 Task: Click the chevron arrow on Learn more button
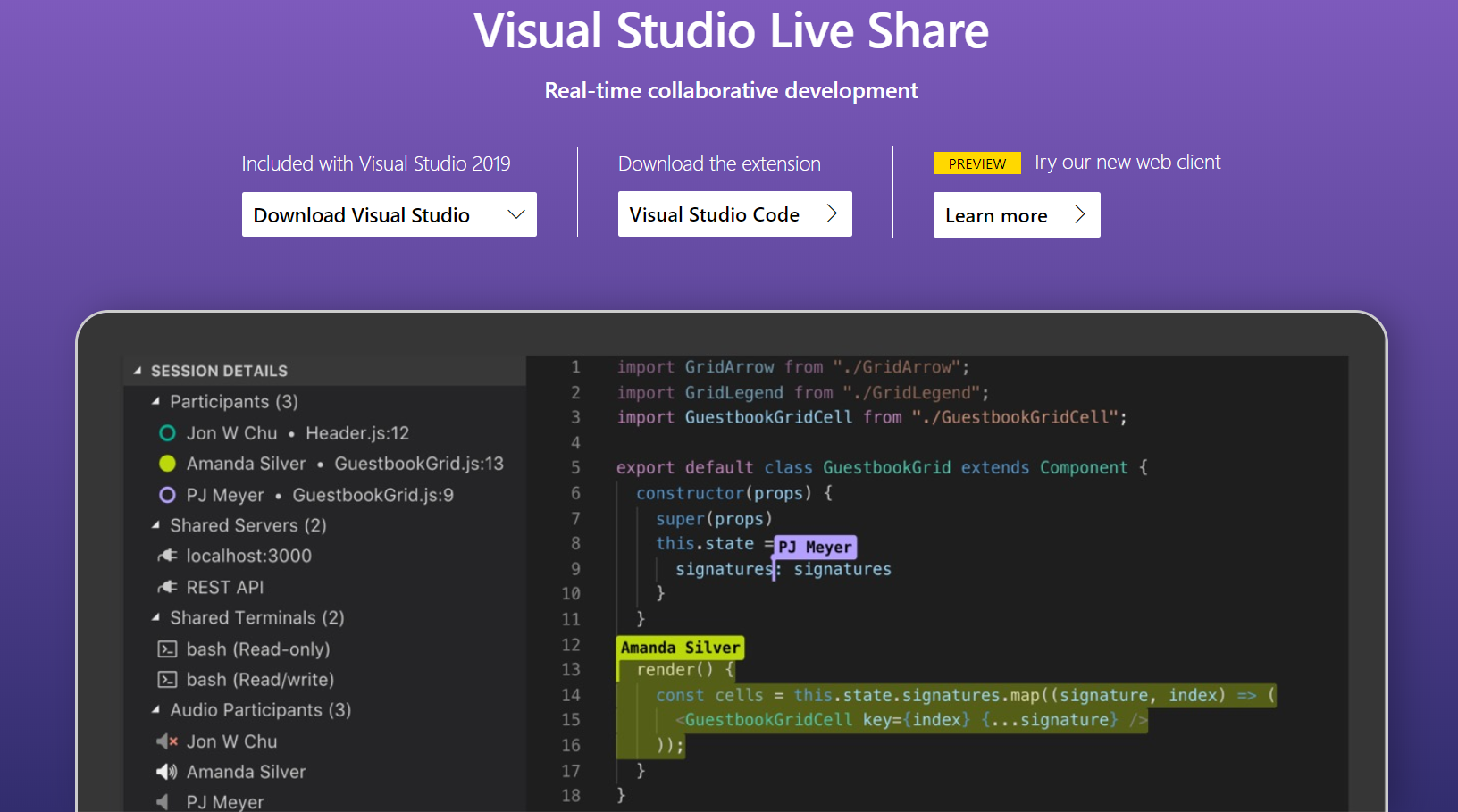tap(1080, 214)
